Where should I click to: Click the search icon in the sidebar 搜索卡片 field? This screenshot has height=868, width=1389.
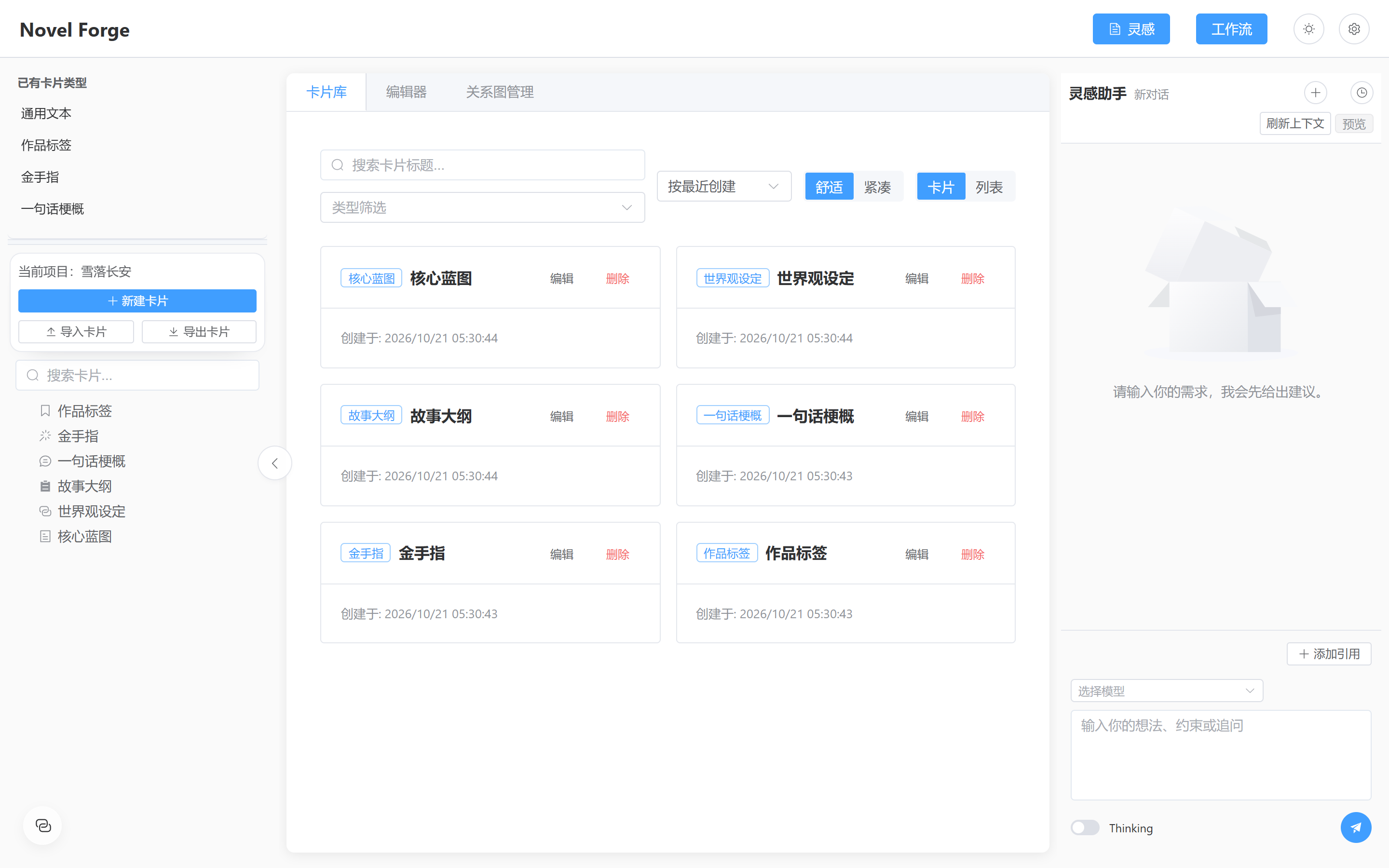(x=33, y=376)
